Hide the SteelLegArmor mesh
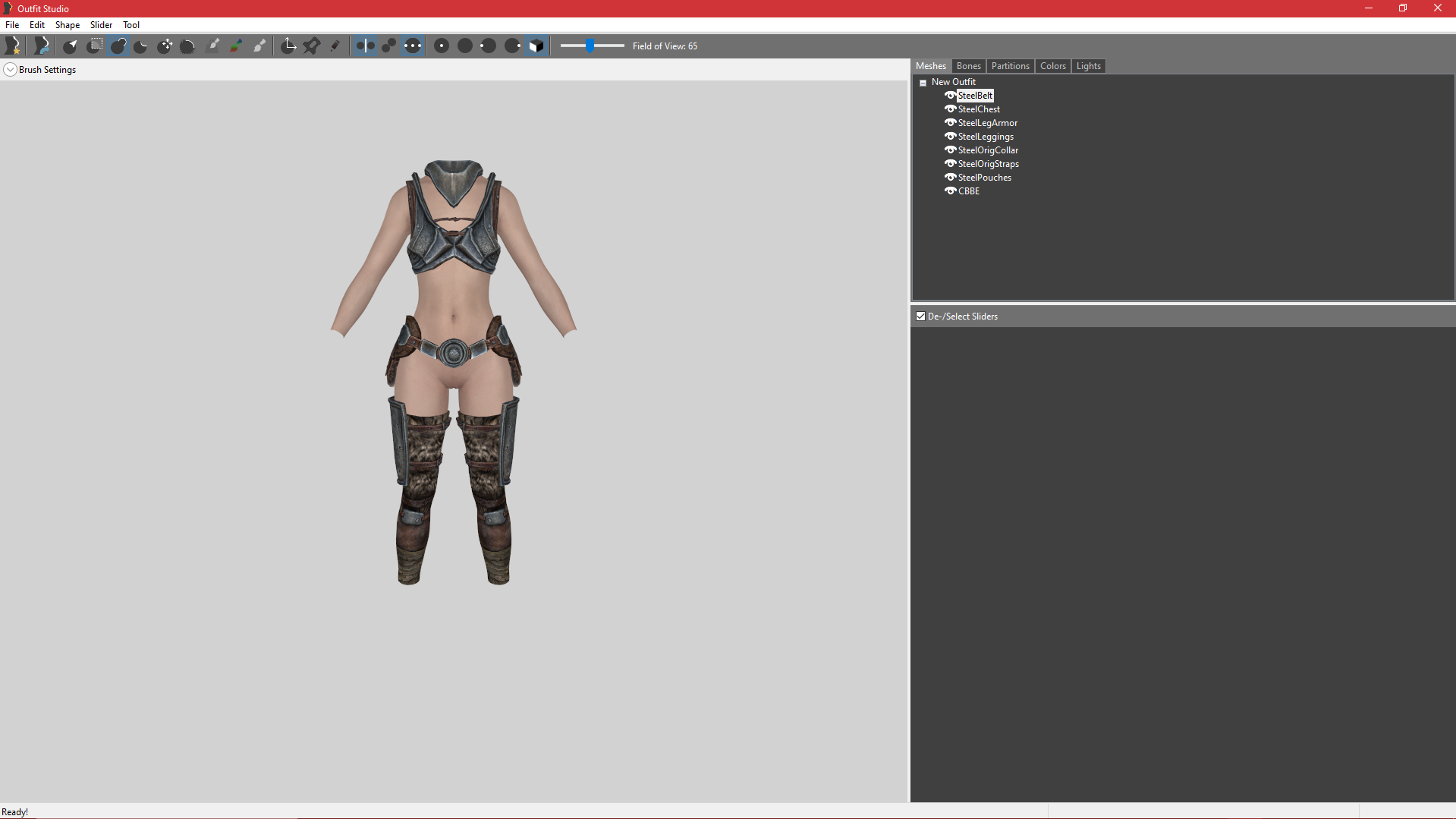Screen dimensions: 1456x819 point(950,123)
